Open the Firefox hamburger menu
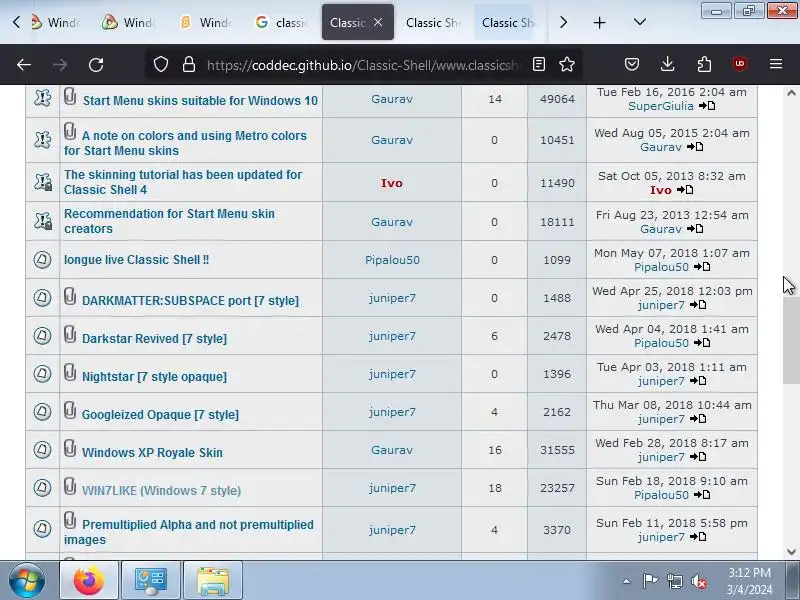Viewport: 800px width, 600px height. tap(776, 64)
